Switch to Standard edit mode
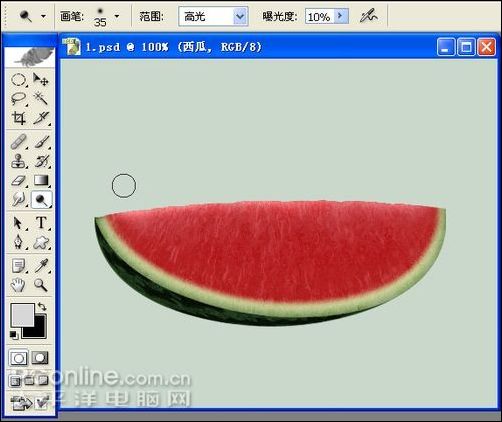Image resolution: width=502 pixels, height=422 pixels. point(19,358)
